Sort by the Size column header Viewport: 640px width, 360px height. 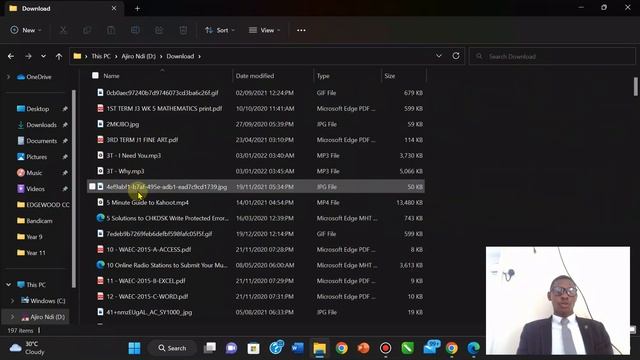[x=390, y=76]
